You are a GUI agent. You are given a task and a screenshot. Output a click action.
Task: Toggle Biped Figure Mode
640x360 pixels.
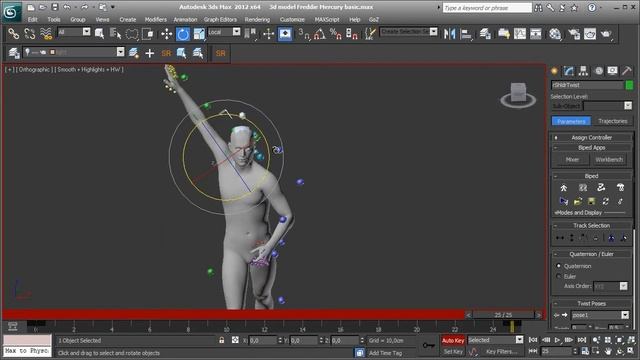click(x=563, y=188)
